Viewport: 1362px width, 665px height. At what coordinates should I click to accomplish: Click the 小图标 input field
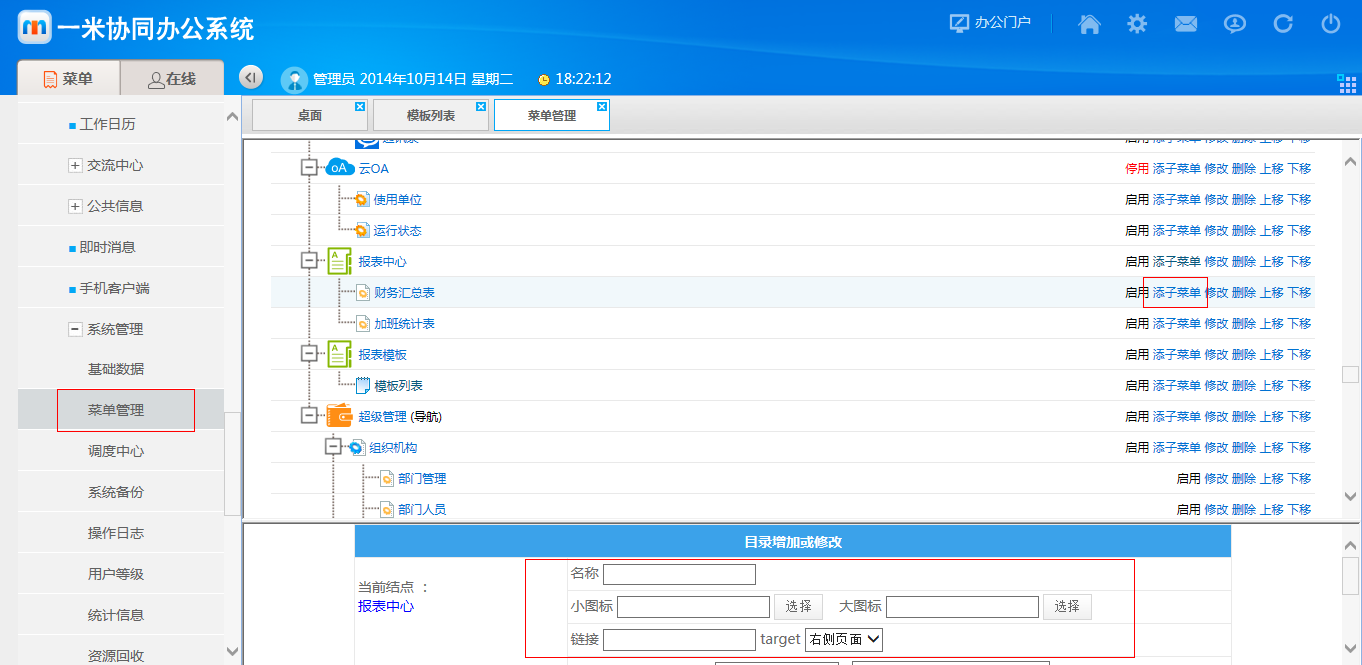coord(693,607)
